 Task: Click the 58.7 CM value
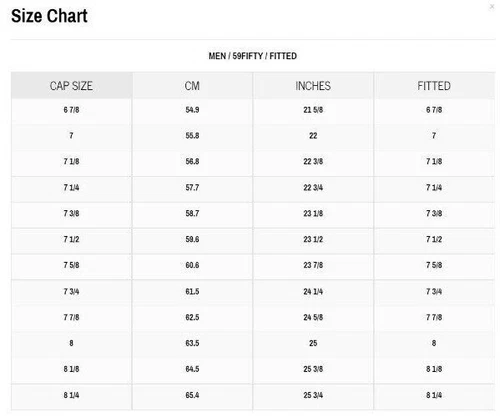192,213
